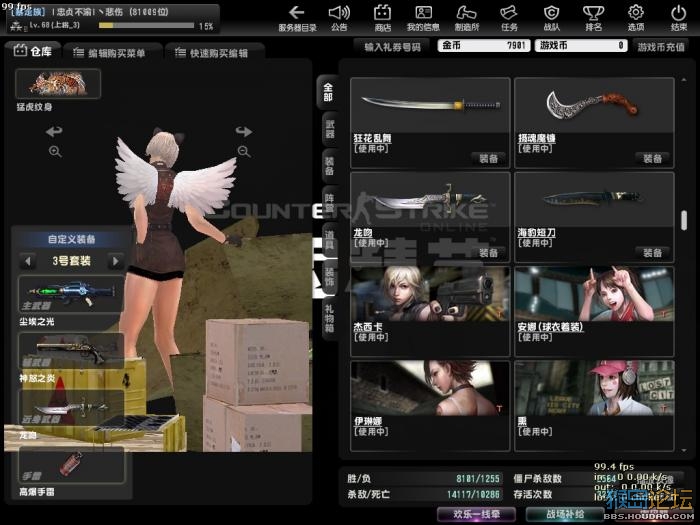Click the 自定义装备 header
Viewport: 700px width, 525px height.
pyautogui.click(x=71, y=239)
